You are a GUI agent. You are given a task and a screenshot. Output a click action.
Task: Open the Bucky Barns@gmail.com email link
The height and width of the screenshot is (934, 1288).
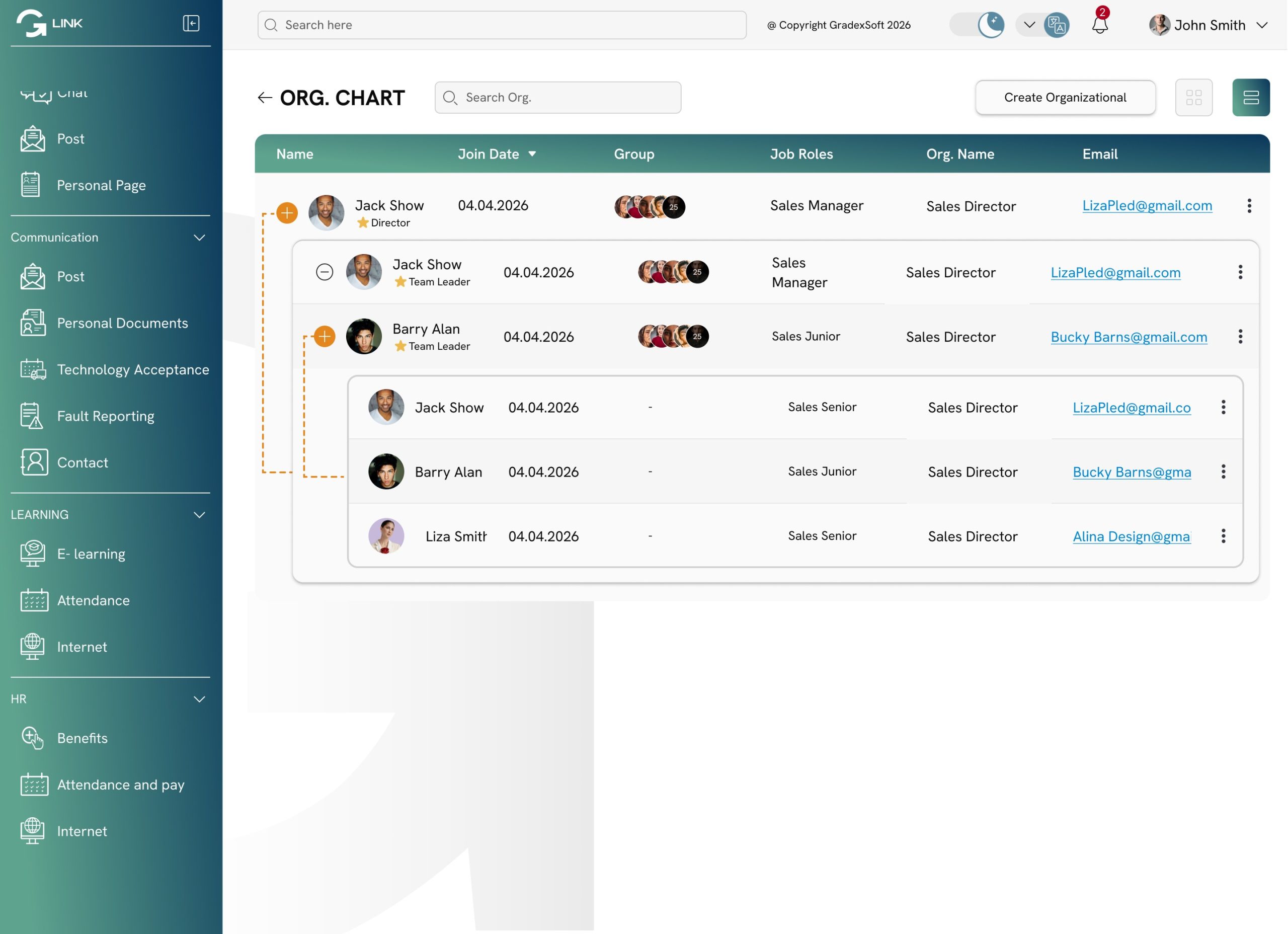[x=1129, y=337]
